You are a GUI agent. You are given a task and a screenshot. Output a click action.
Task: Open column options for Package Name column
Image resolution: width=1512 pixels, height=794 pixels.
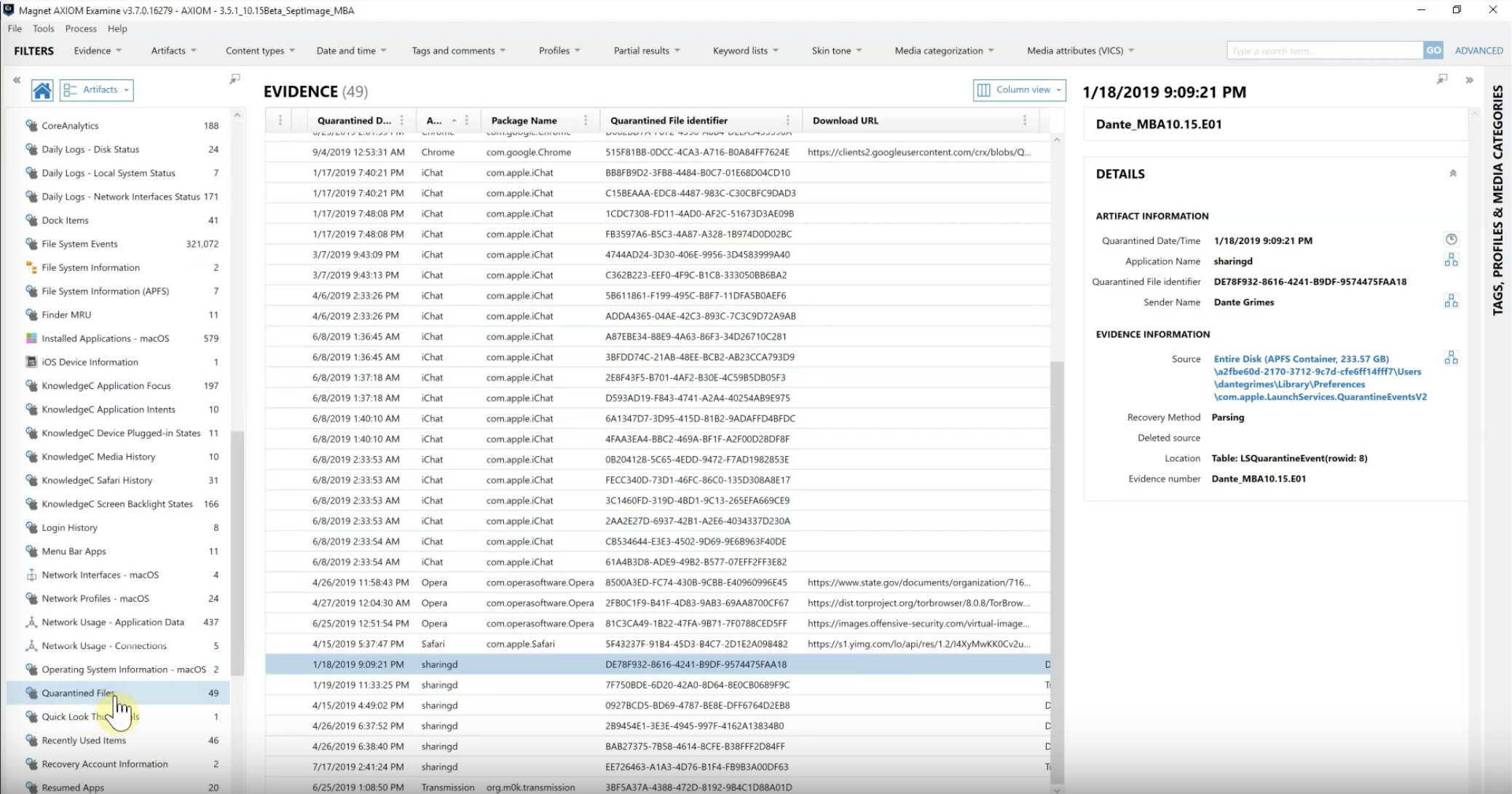(586, 120)
